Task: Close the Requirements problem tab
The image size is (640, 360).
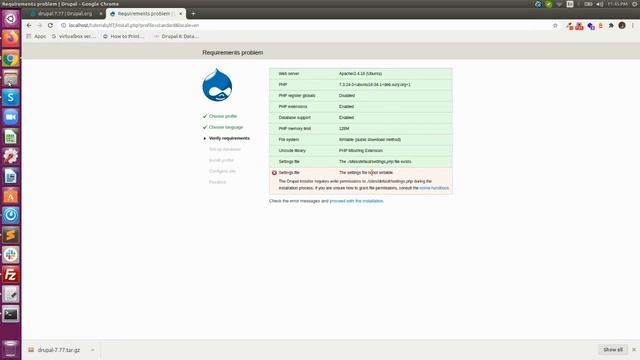Action: coord(180,13)
